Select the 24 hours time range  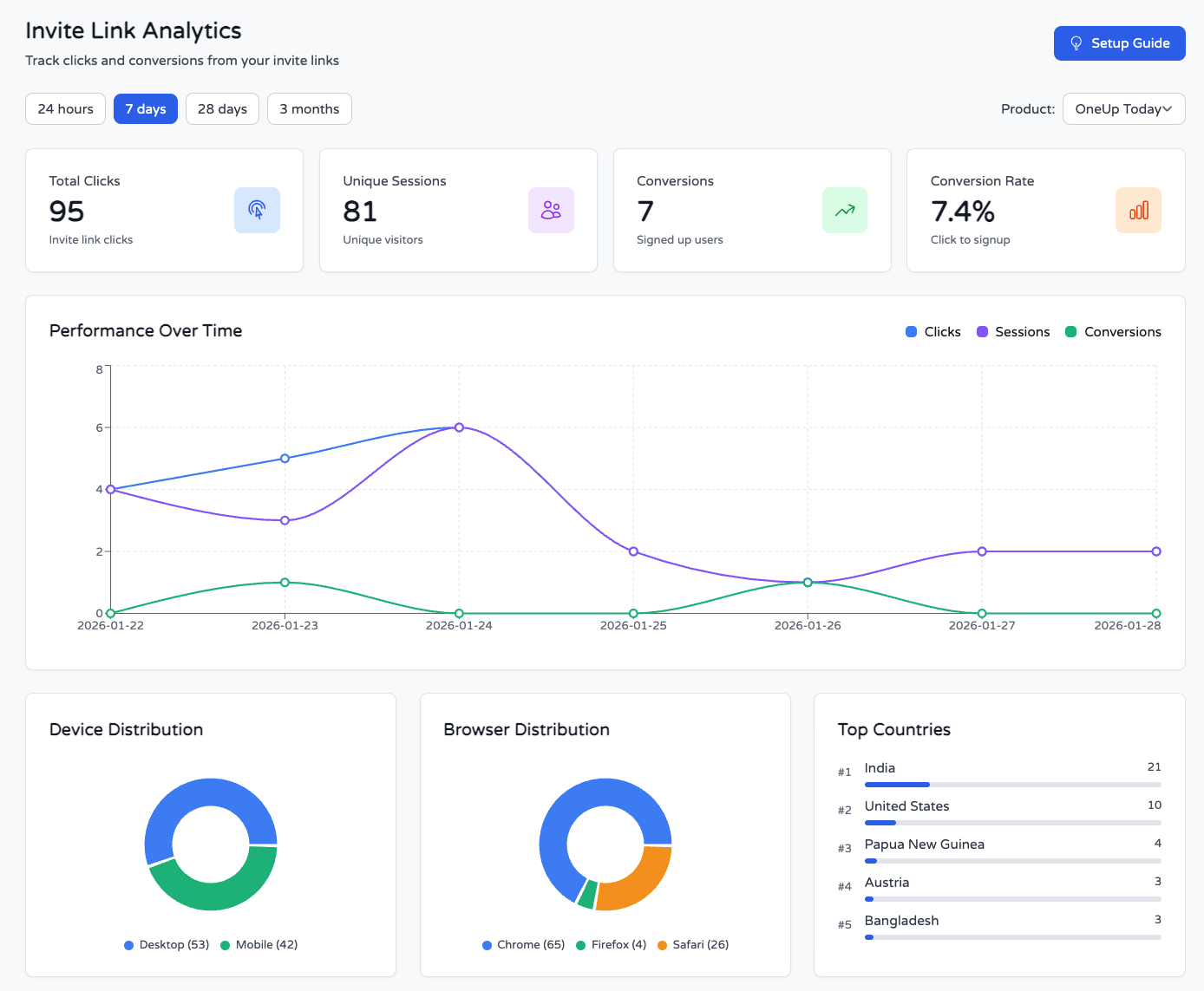tap(65, 109)
